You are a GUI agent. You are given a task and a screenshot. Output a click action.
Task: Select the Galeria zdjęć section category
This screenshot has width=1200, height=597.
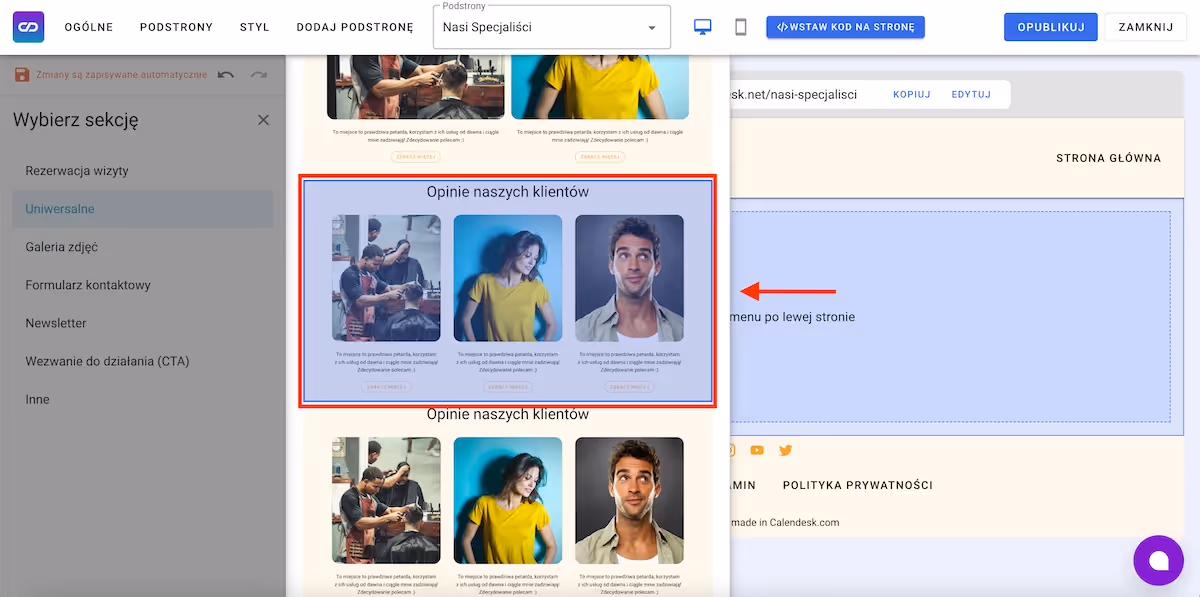pos(62,247)
